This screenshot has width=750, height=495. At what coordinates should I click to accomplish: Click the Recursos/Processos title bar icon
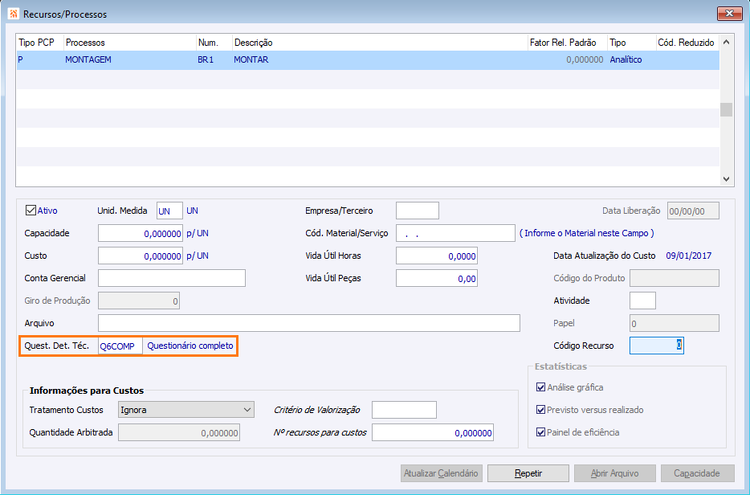pos(13,13)
